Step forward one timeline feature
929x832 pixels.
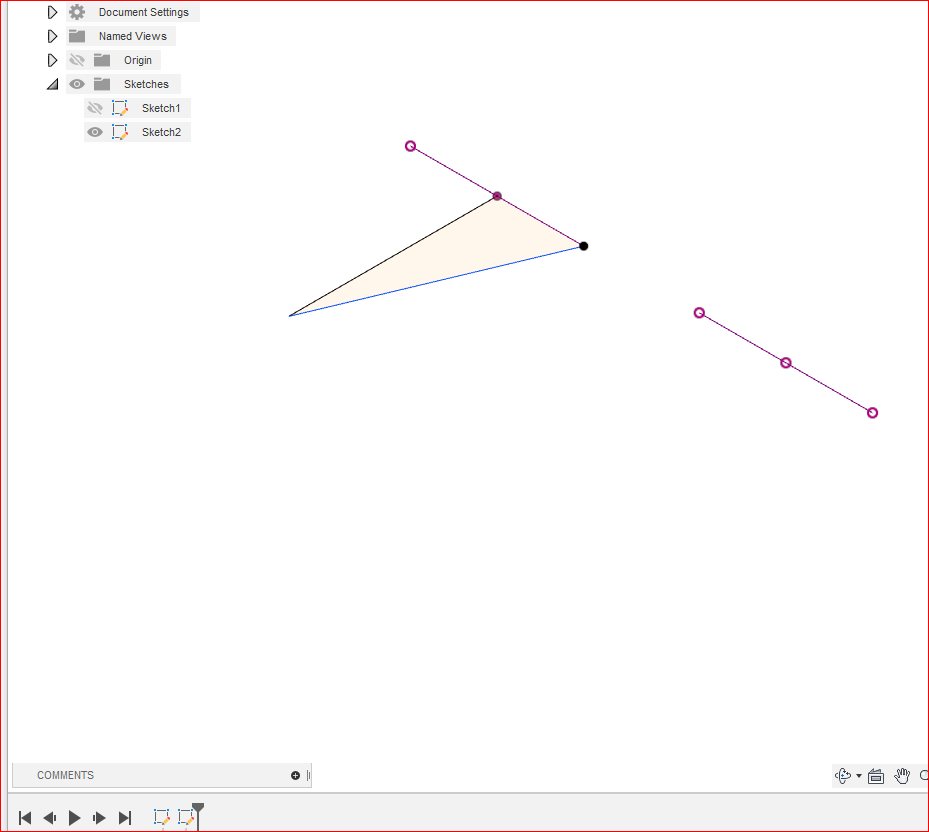pos(100,818)
